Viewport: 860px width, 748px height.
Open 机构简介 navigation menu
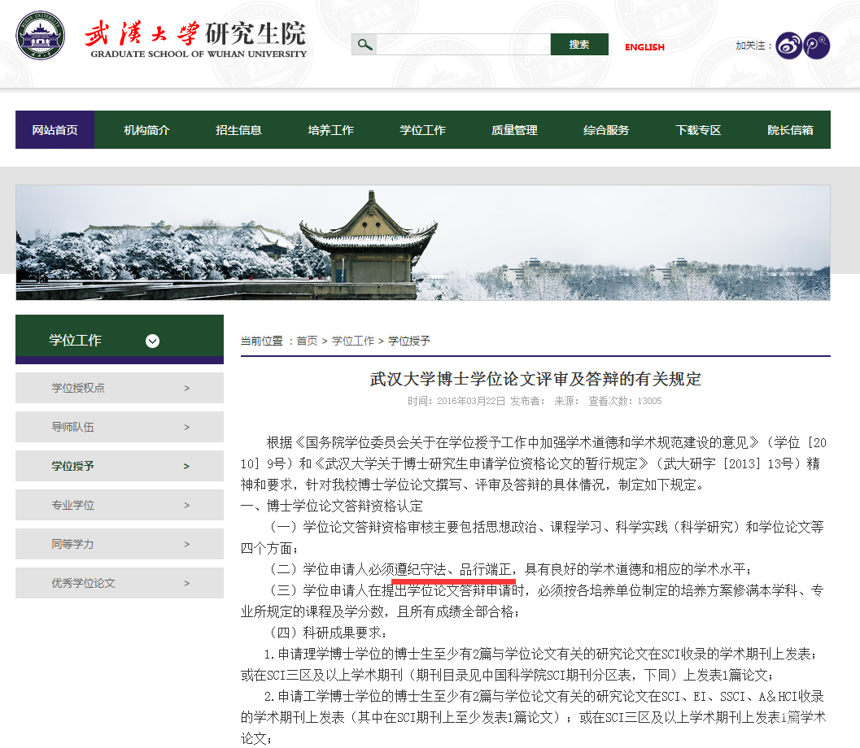click(x=146, y=130)
